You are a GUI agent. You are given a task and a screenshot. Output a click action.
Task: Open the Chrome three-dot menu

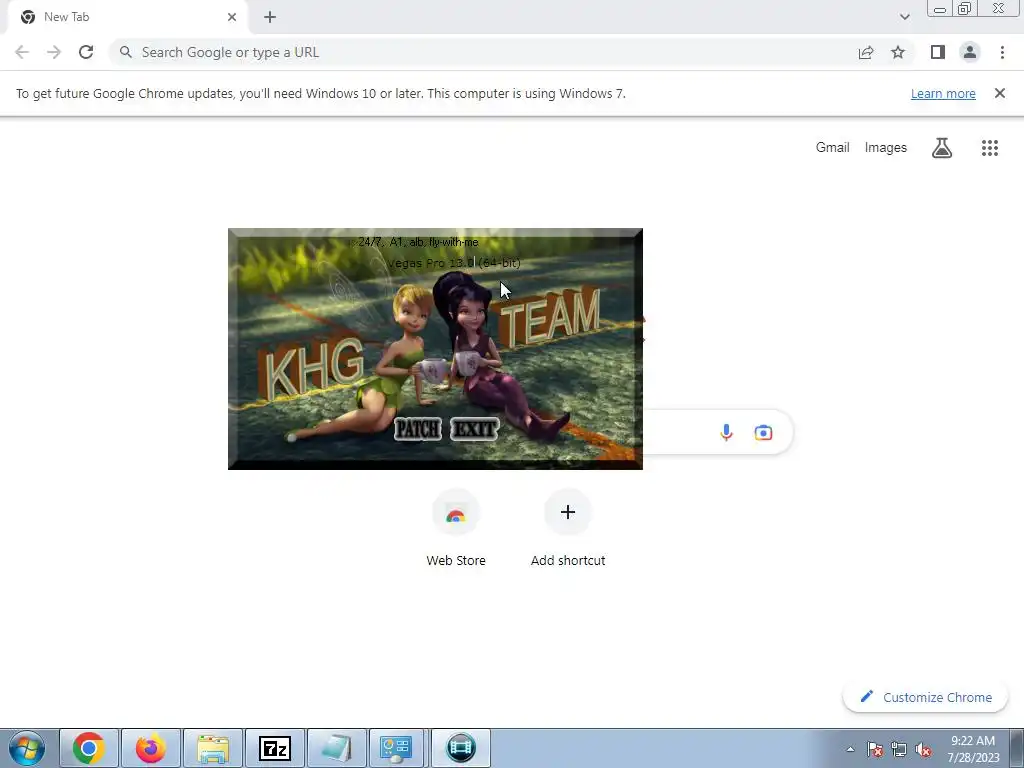click(1002, 52)
